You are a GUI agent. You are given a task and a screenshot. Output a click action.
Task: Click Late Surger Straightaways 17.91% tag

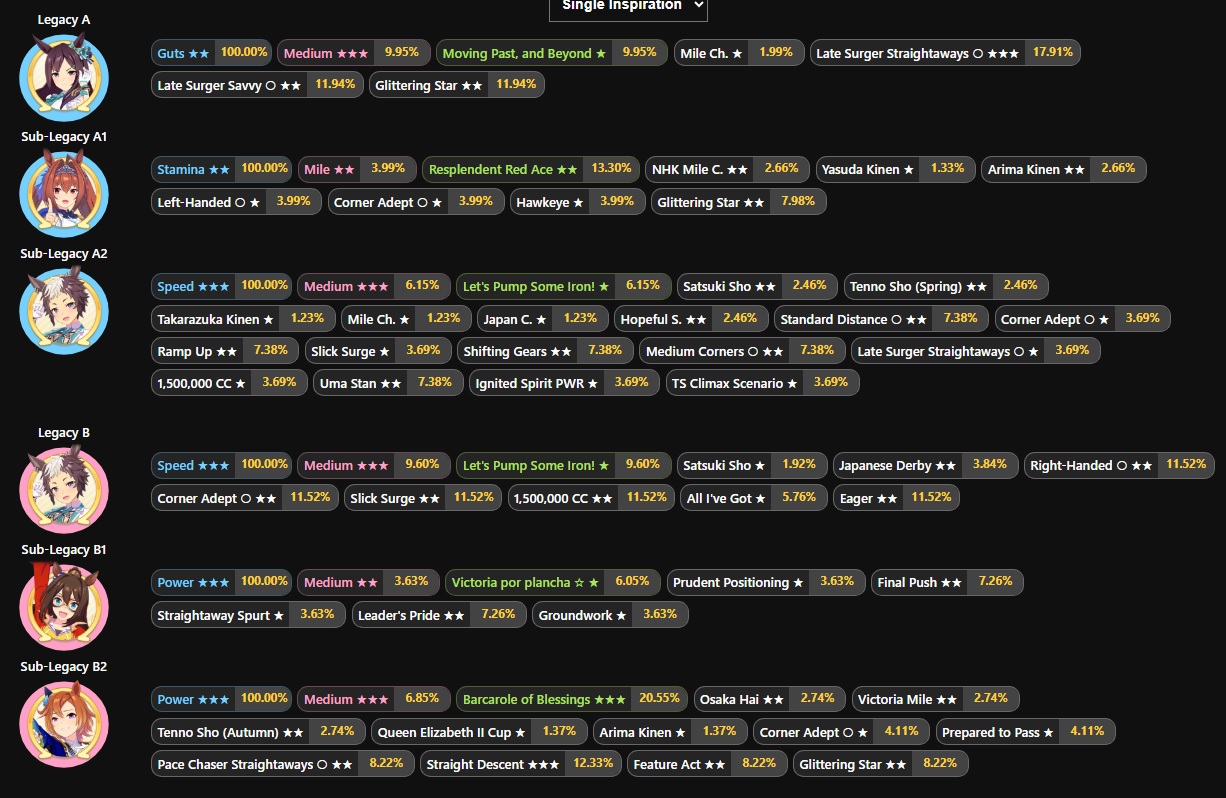click(945, 53)
